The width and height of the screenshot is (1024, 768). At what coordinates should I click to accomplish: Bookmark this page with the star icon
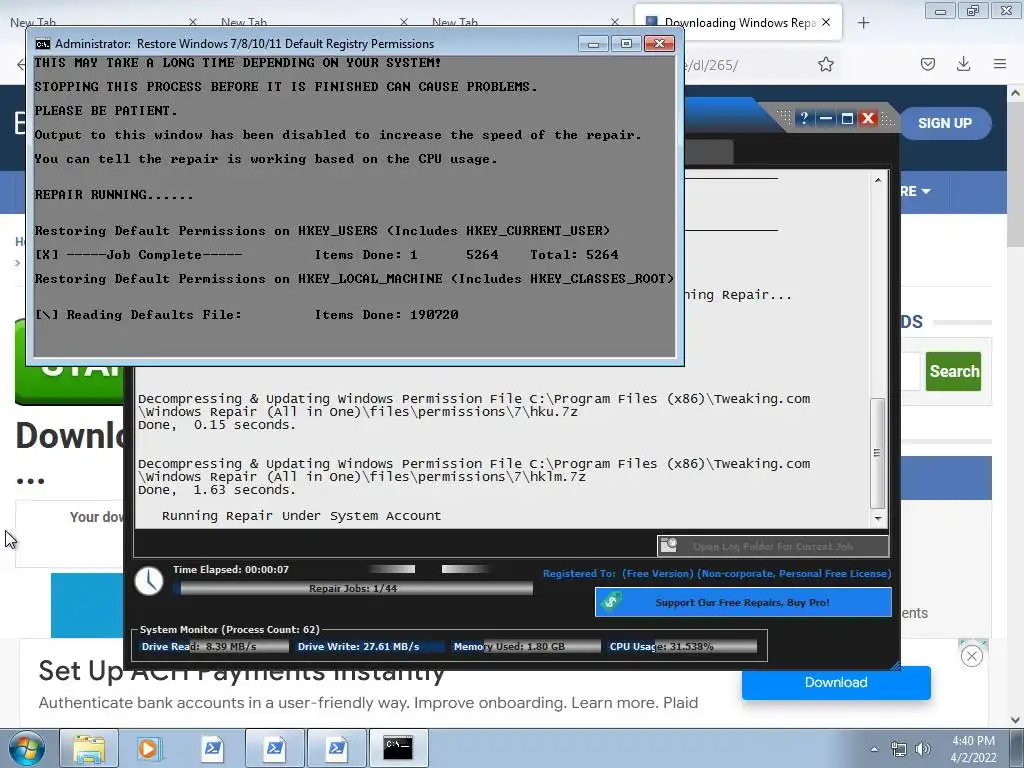coord(826,64)
